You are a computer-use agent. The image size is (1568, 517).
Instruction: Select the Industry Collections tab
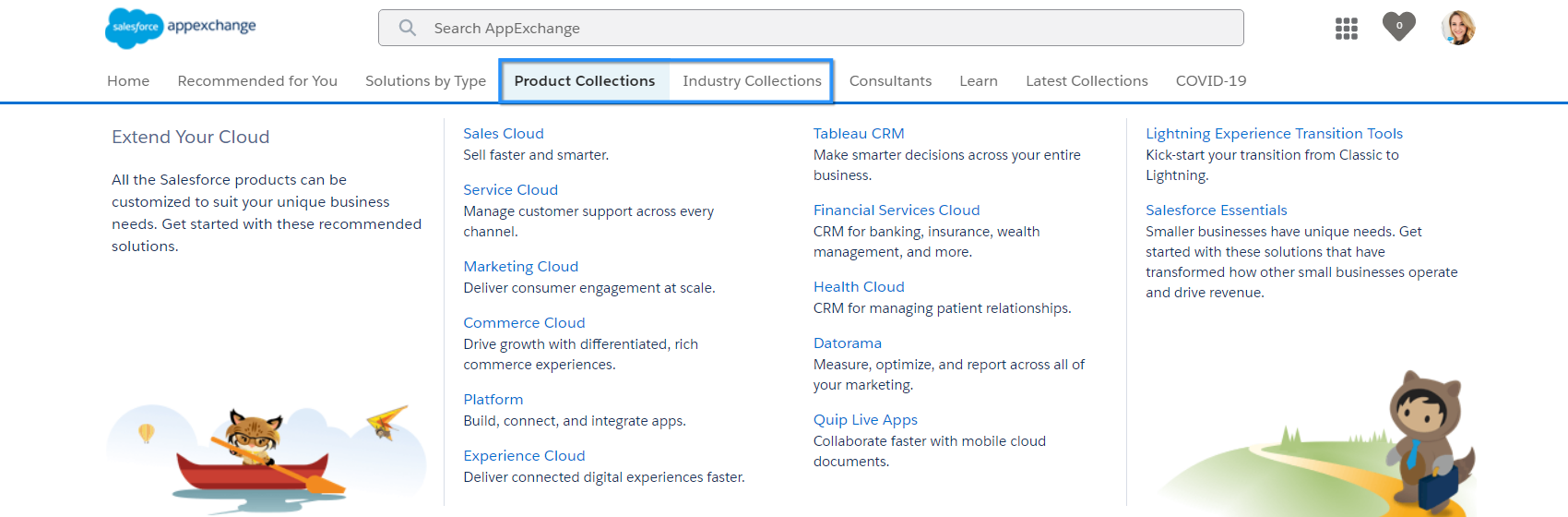pos(752,81)
